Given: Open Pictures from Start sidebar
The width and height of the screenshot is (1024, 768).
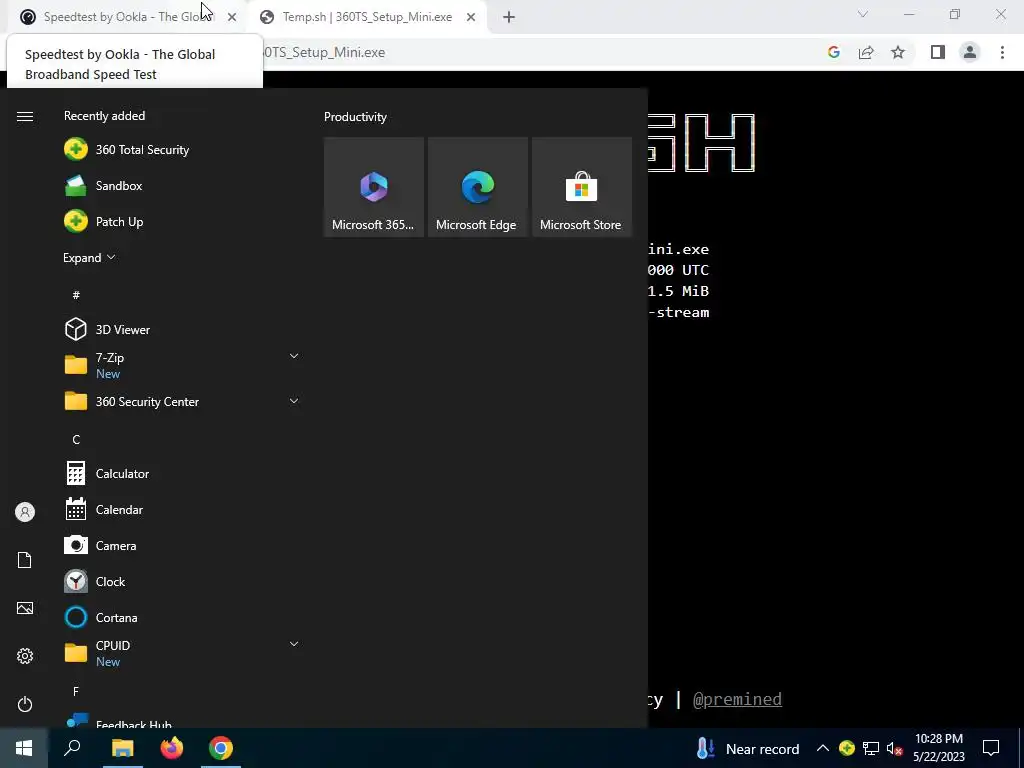Looking at the screenshot, I should click(x=25, y=608).
